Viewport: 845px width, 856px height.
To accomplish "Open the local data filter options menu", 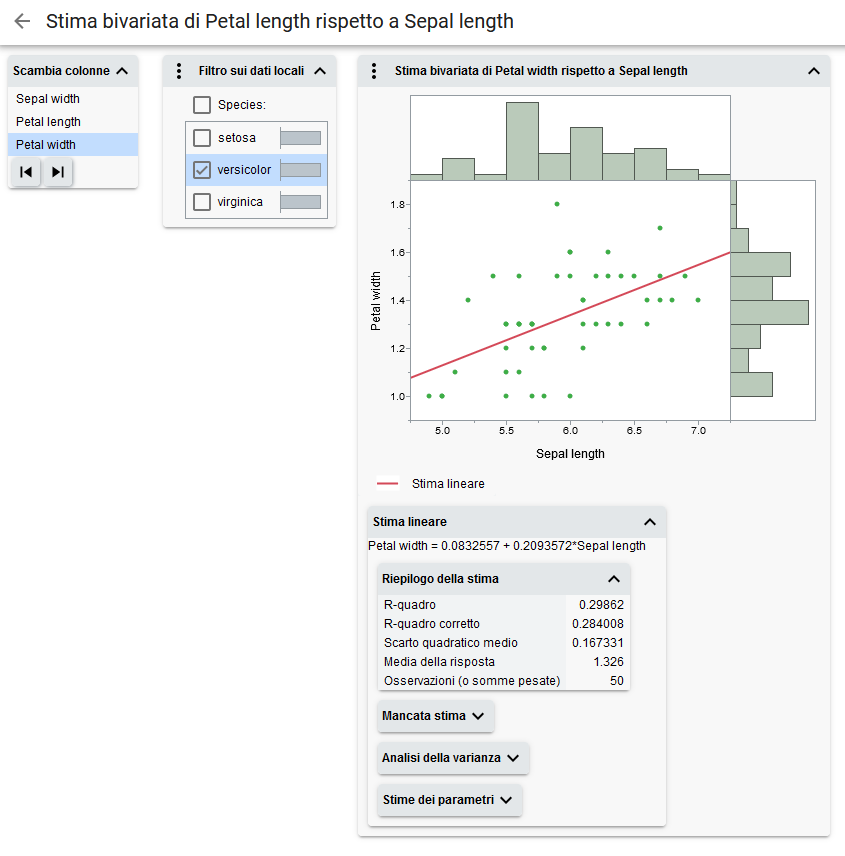I will coord(179,71).
